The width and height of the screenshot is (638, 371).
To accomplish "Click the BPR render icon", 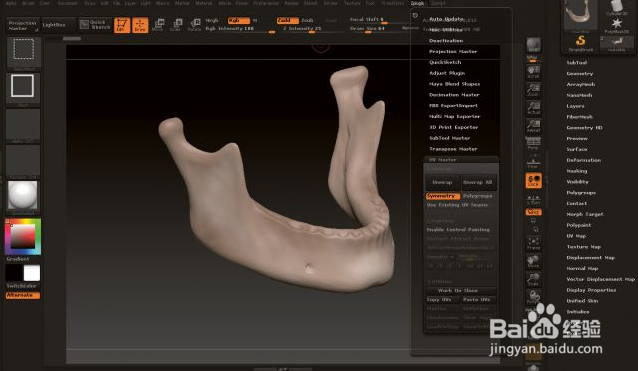I will [x=533, y=46].
